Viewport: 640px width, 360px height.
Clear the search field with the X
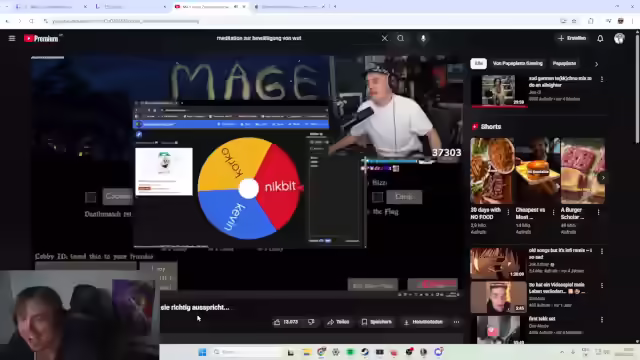click(384, 38)
